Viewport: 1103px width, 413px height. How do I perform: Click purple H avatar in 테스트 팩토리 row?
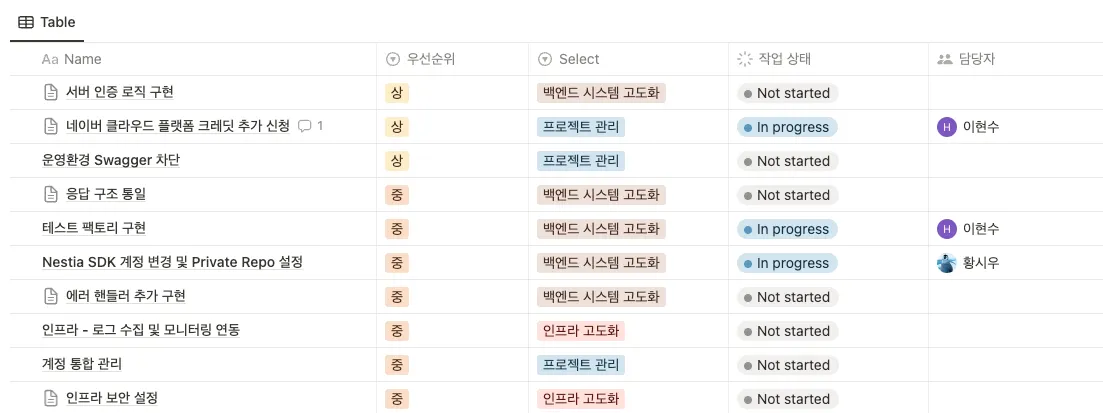946,229
